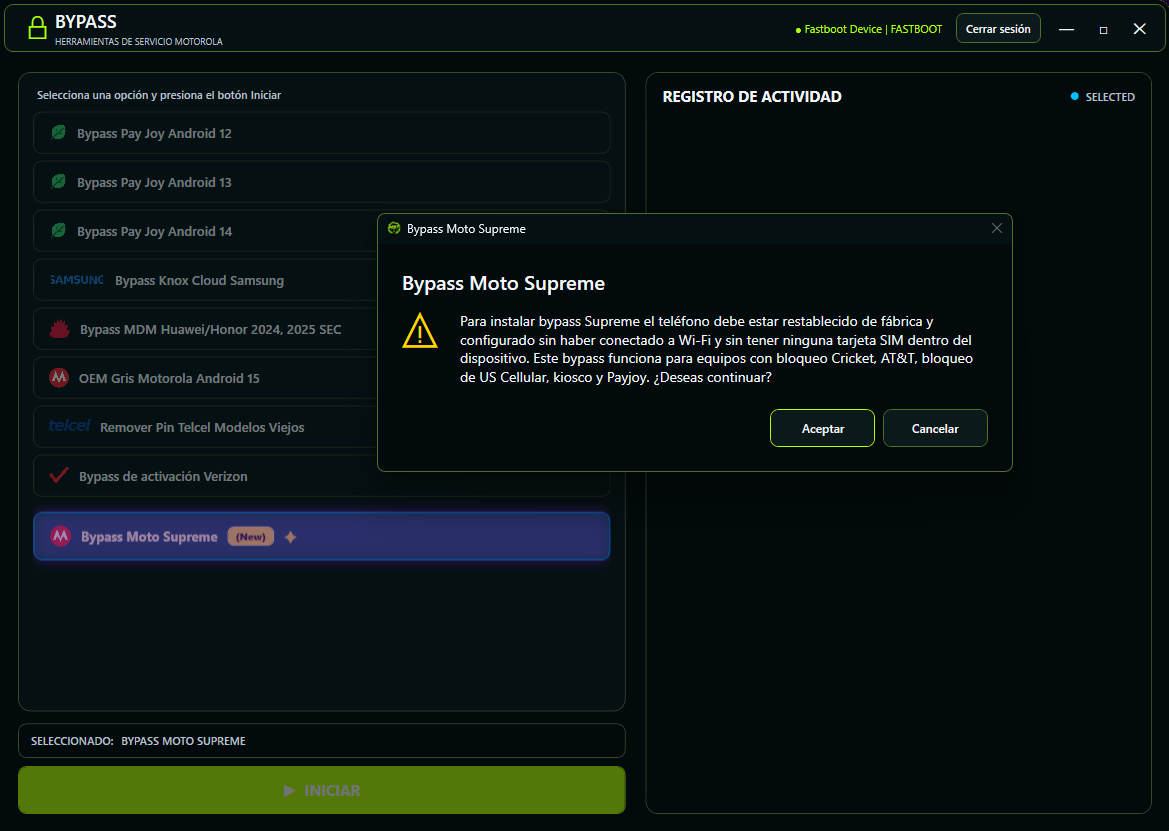Pick Bypass MDM Huawei/Honor 2024, 2025 SEC
This screenshot has height=831, width=1169.
tap(205, 329)
